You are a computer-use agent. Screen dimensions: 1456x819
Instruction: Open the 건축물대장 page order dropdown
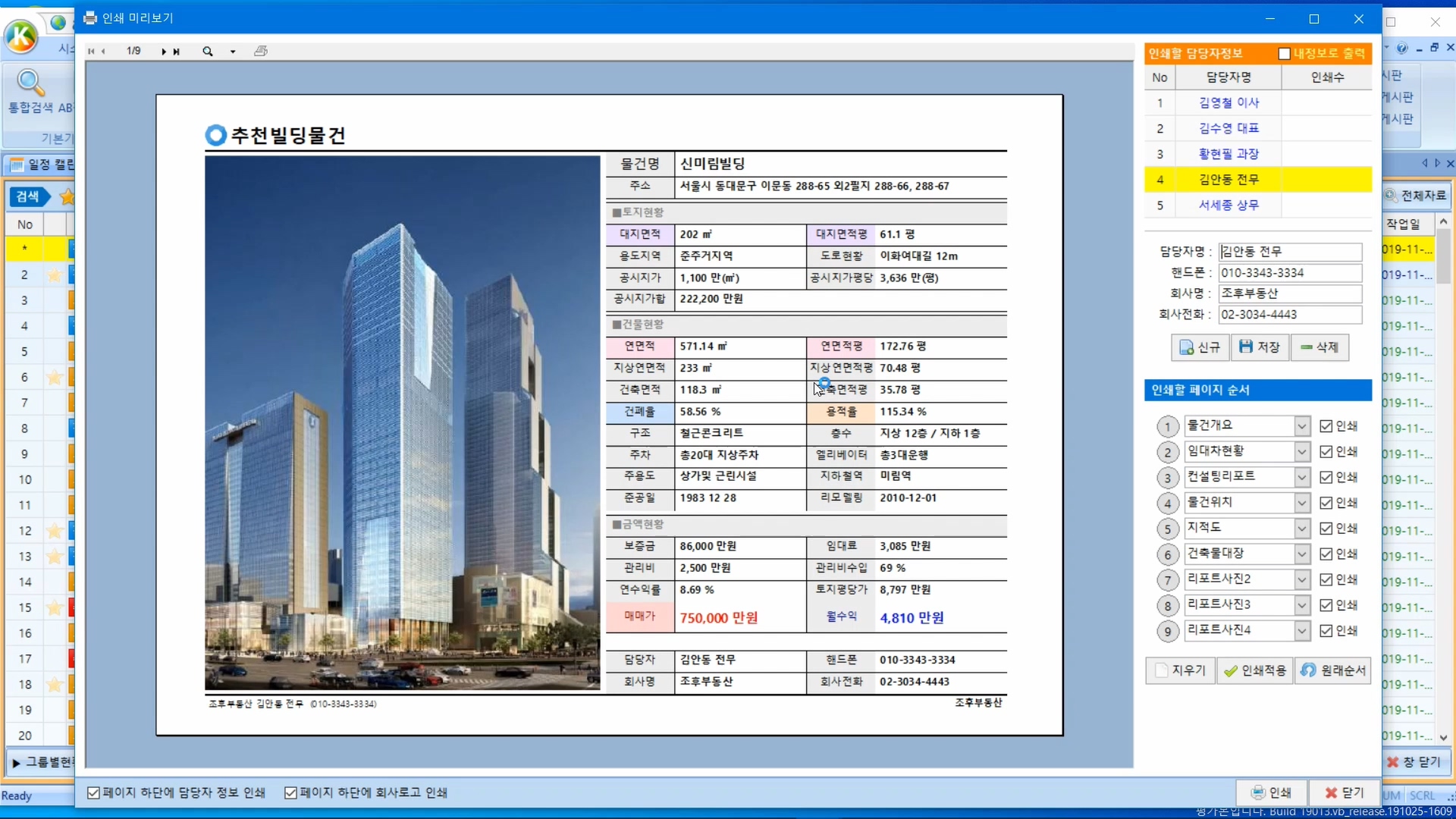[x=1301, y=554]
